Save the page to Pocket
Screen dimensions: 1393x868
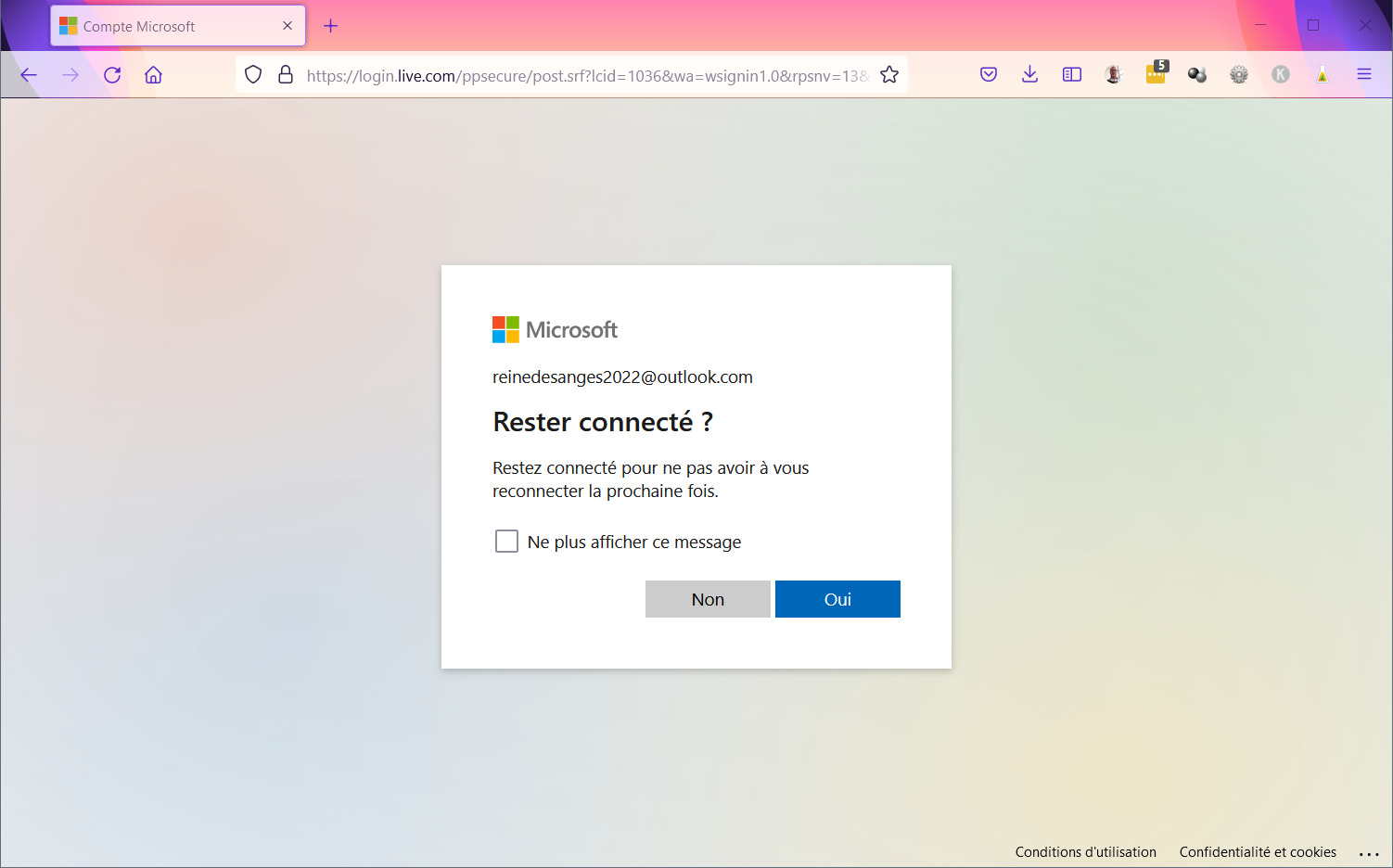pos(989,75)
